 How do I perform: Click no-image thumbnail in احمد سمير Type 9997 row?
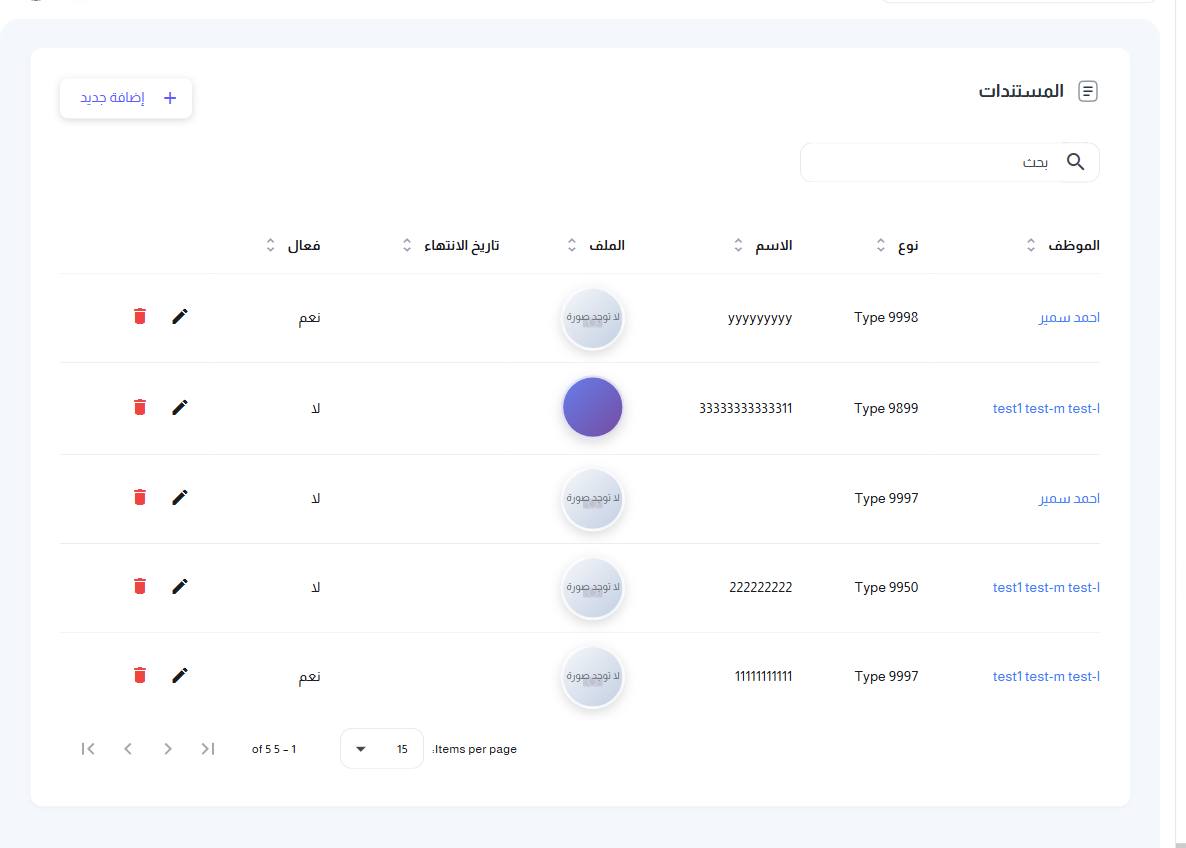pos(592,499)
